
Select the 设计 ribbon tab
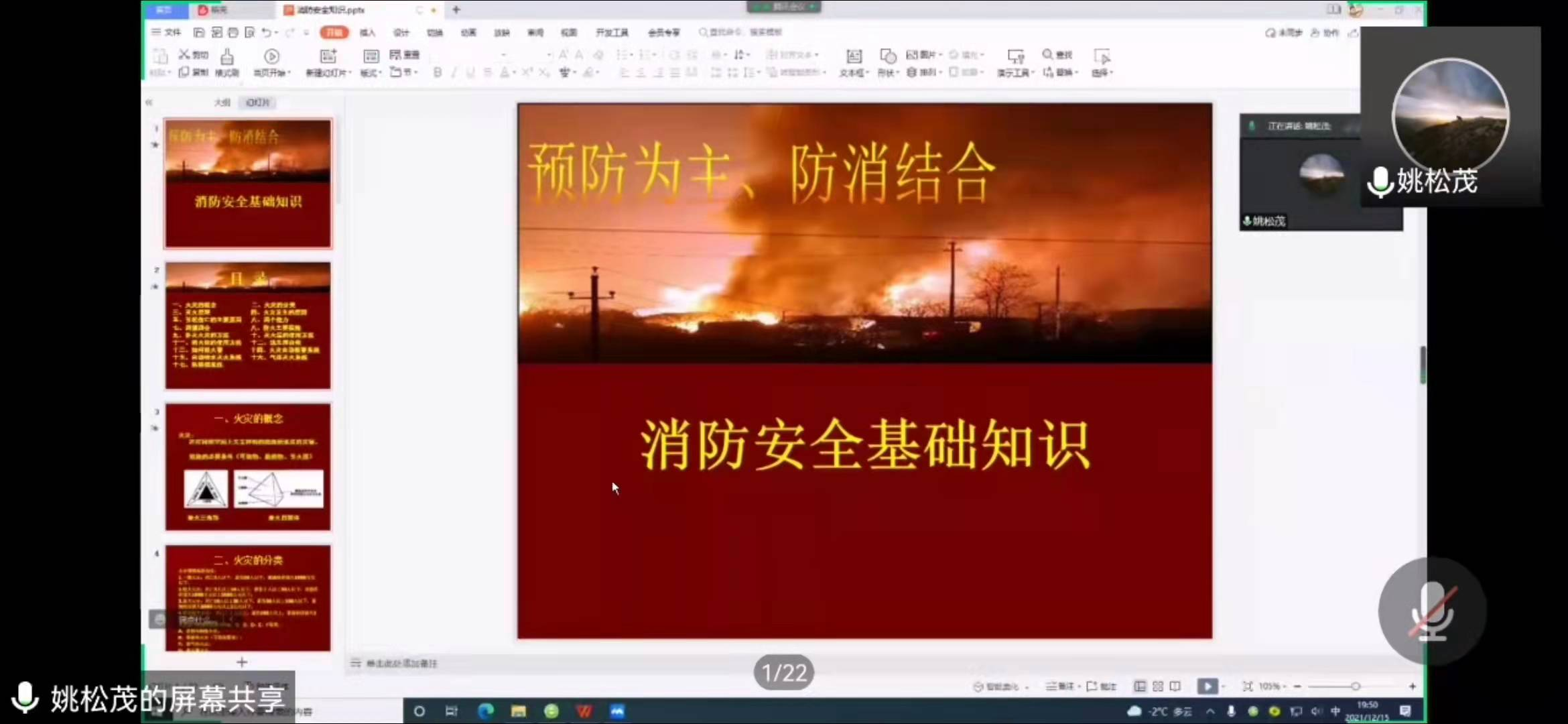point(401,32)
